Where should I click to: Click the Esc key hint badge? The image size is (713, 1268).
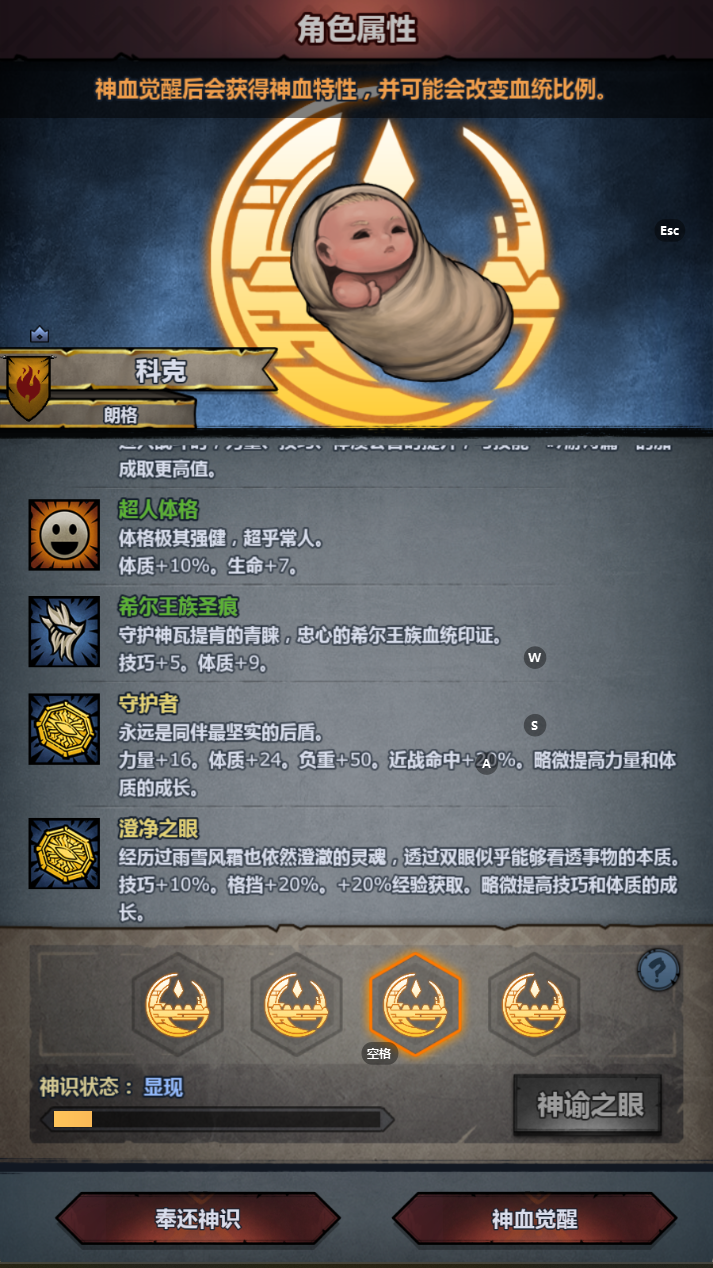[670, 231]
